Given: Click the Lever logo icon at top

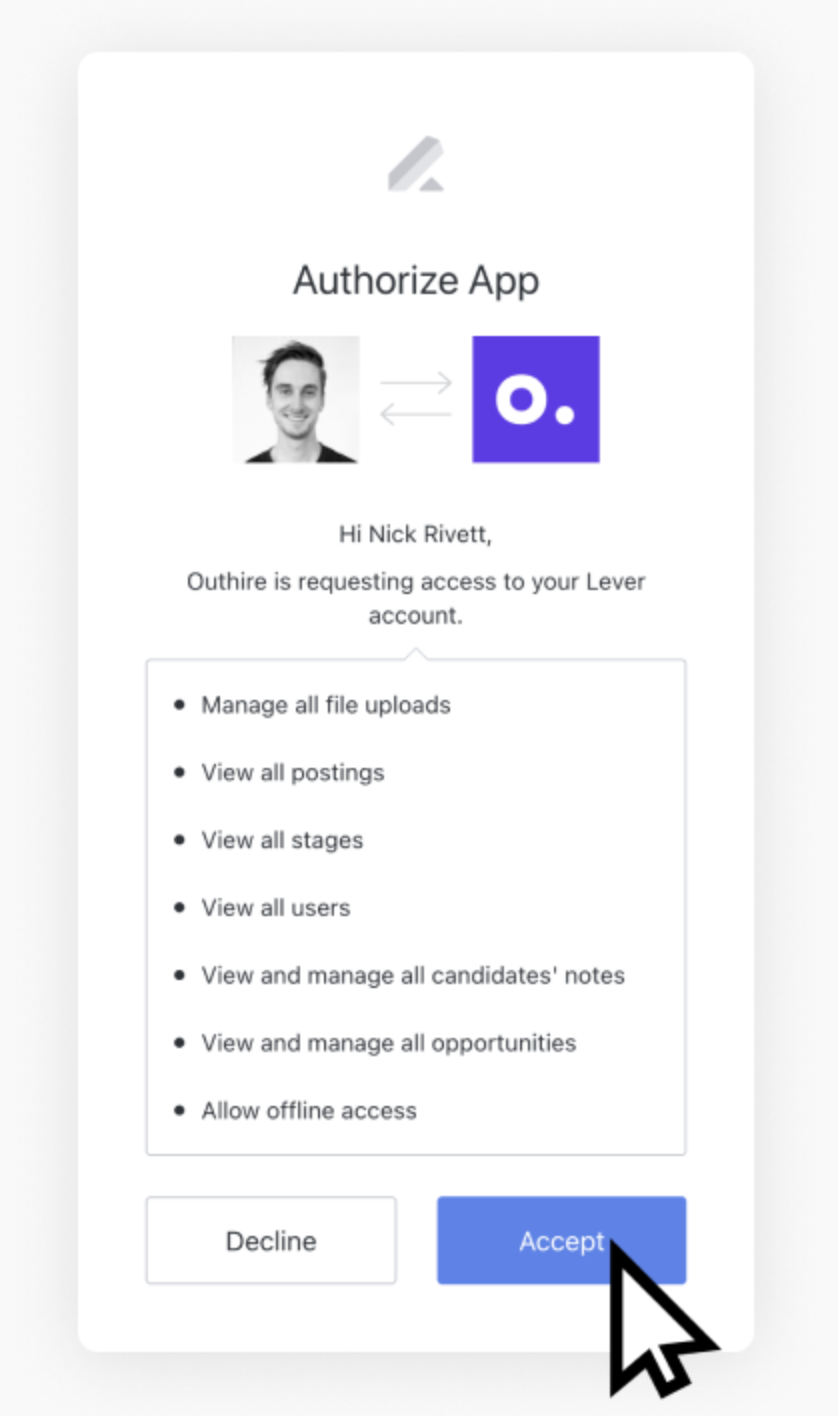Looking at the screenshot, I should click(416, 166).
